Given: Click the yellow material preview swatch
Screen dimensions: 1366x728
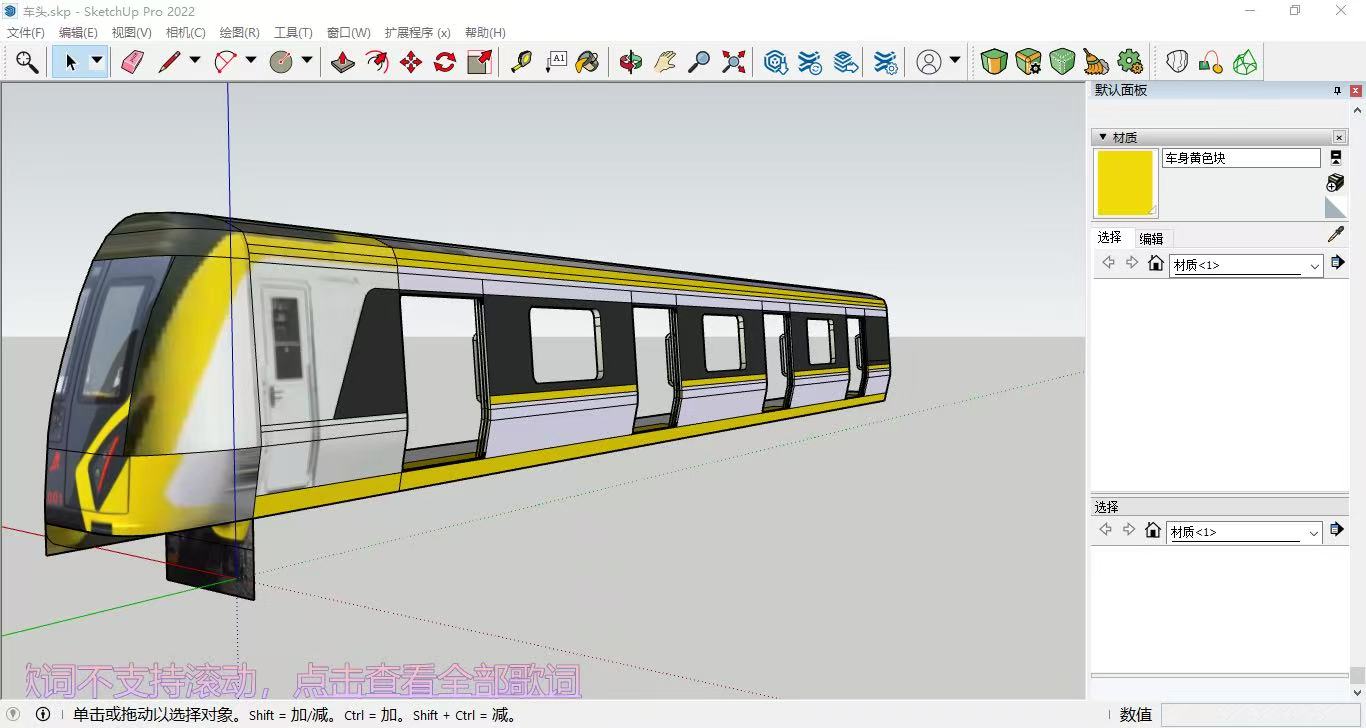Looking at the screenshot, I should (1125, 183).
